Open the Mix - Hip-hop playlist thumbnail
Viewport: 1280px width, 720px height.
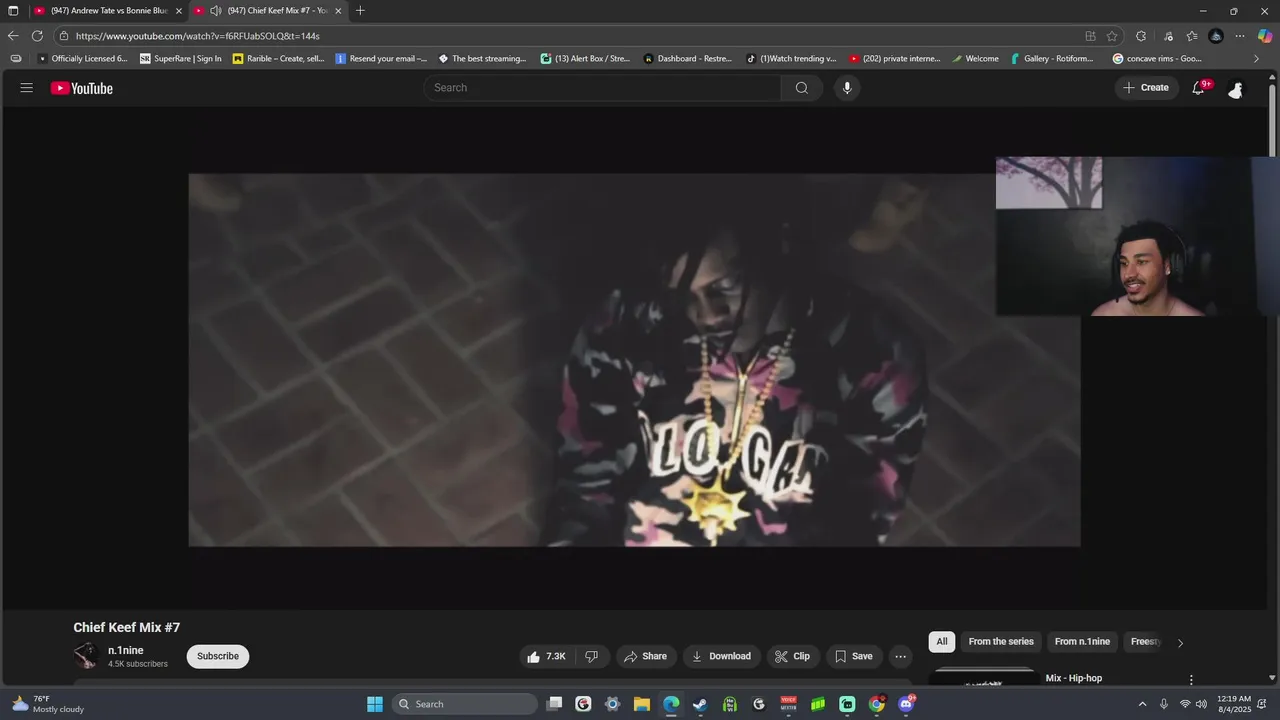(984, 678)
